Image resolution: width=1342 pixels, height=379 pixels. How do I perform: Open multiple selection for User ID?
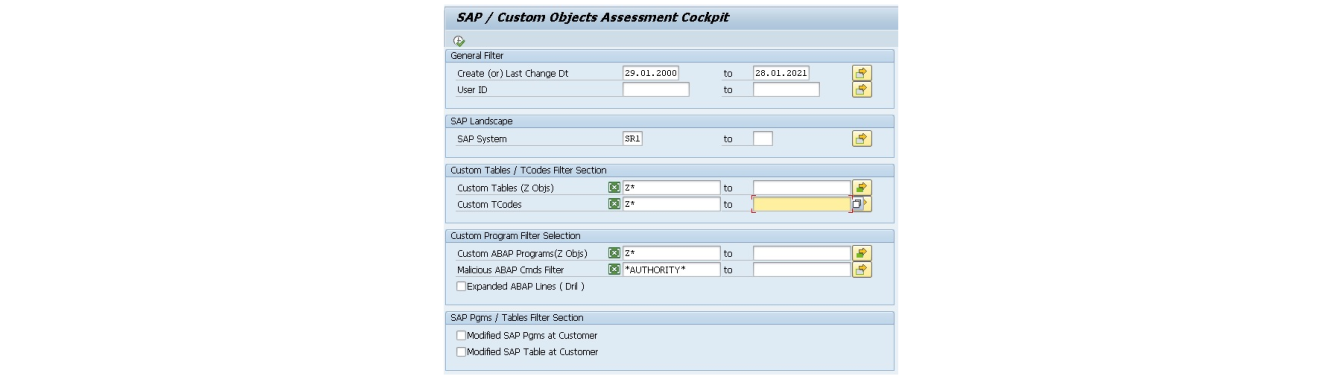862,90
